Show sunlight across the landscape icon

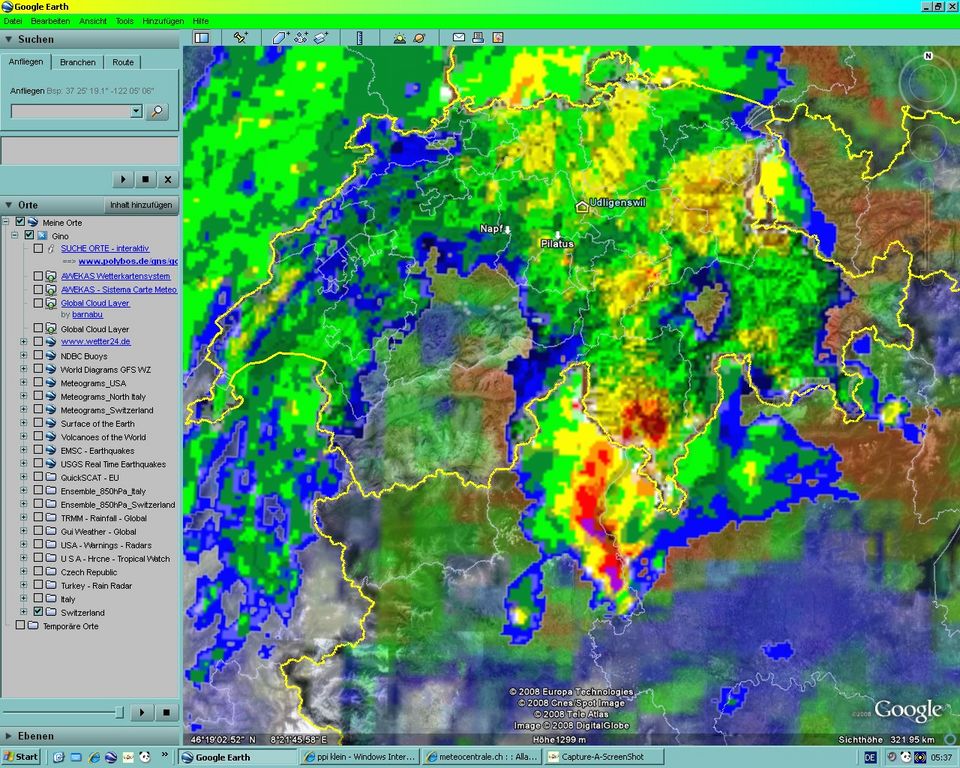(x=400, y=38)
